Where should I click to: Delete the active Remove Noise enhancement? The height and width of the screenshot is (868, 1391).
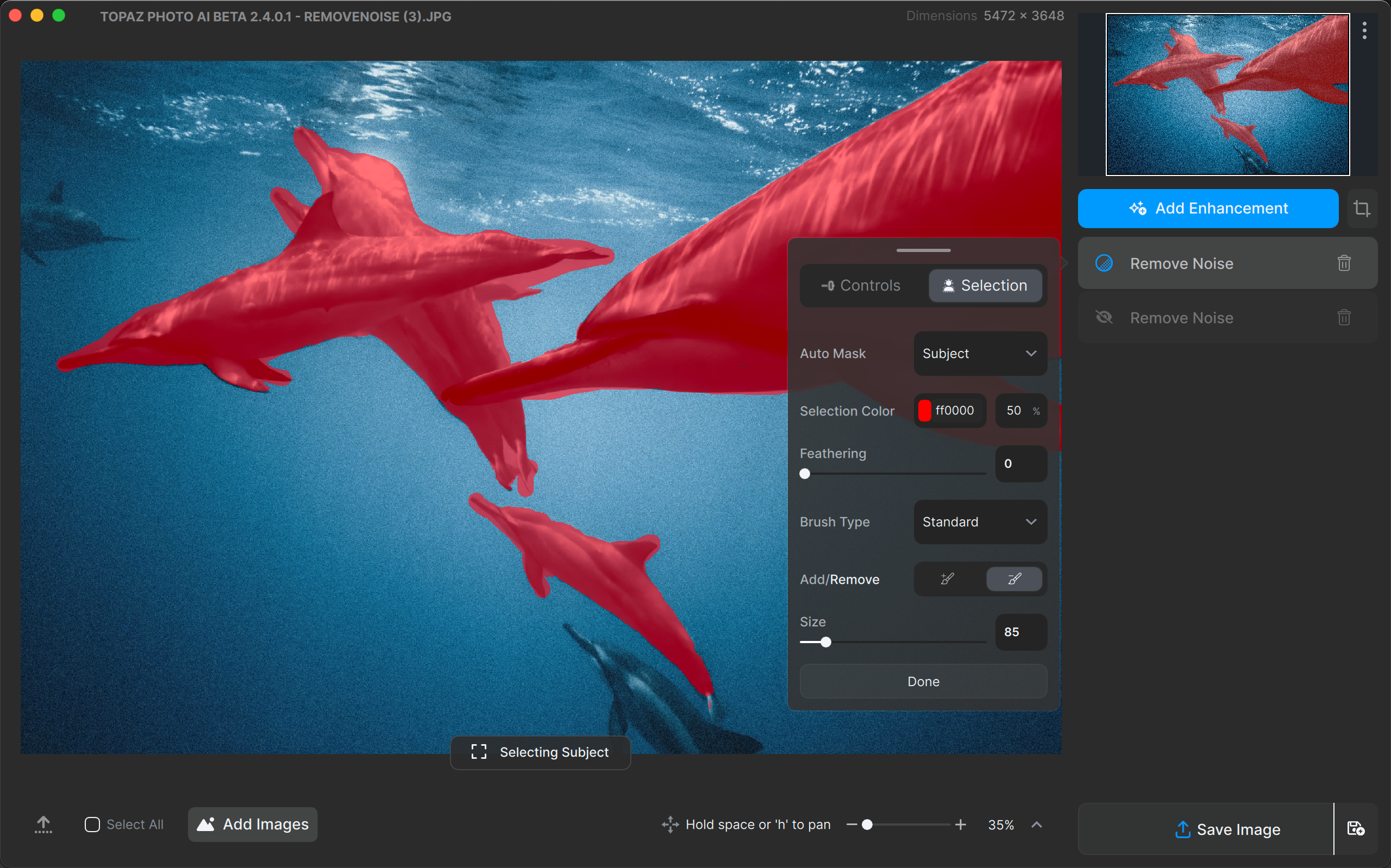coord(1343,263)
